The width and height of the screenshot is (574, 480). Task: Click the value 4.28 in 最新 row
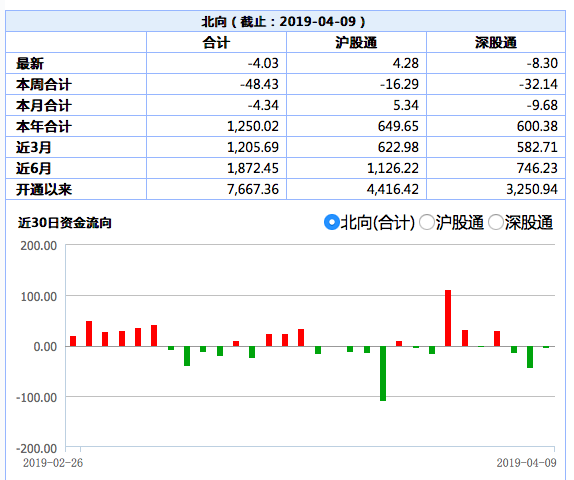(406, 63)
